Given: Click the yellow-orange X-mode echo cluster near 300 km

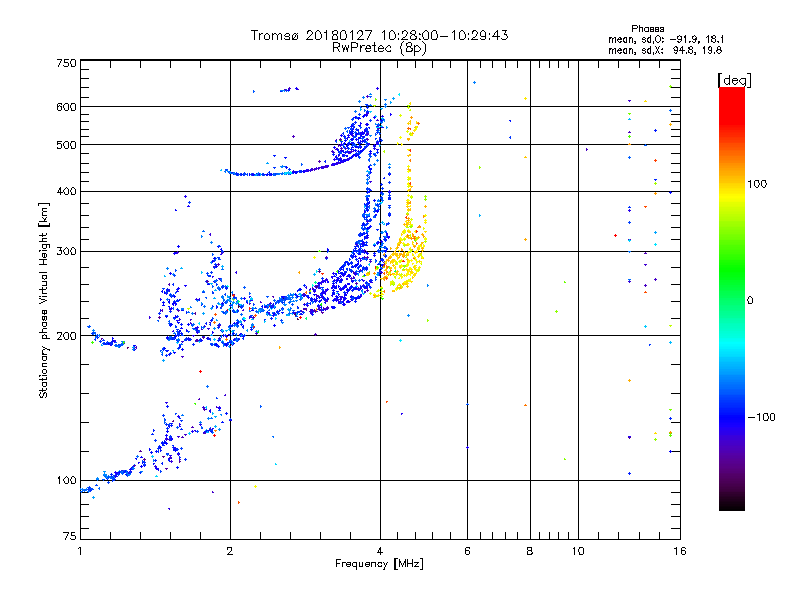Looking at the screenshot, I should click(403, 258).
